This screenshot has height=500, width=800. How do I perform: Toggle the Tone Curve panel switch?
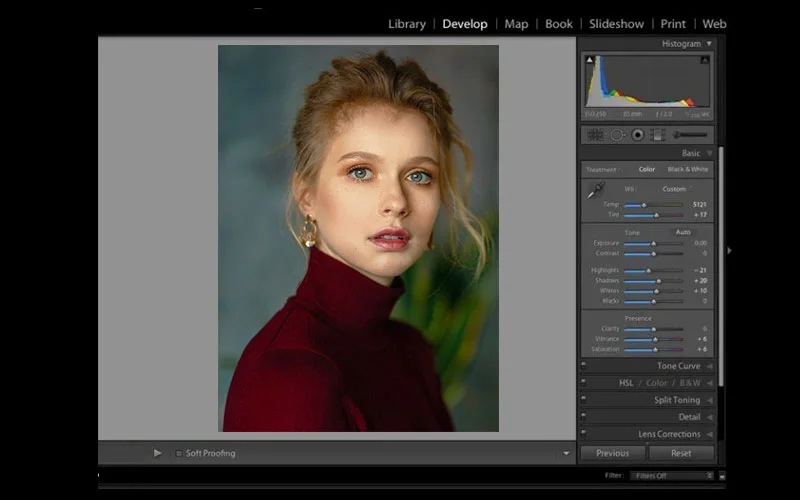(x=584, y=366)
